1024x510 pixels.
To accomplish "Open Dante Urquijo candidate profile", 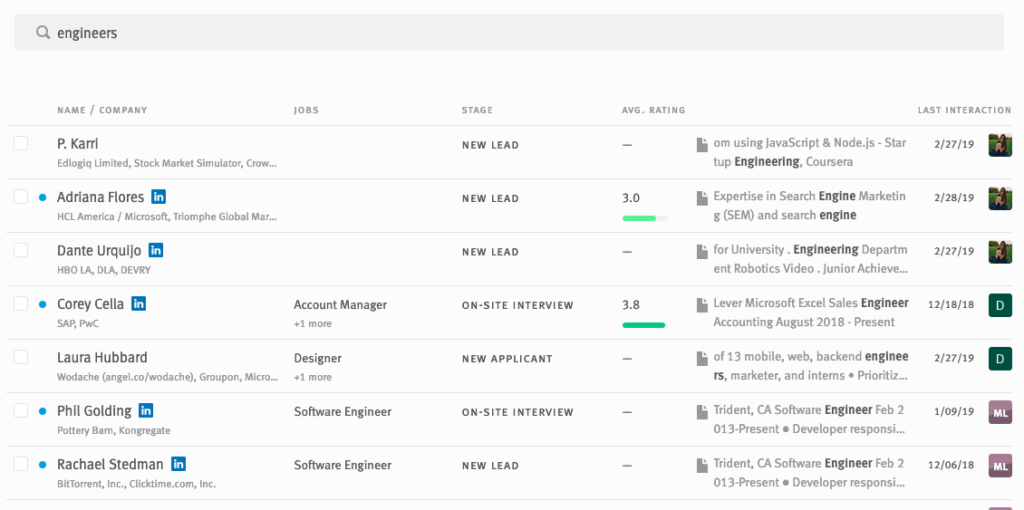I will pos(99,251).
